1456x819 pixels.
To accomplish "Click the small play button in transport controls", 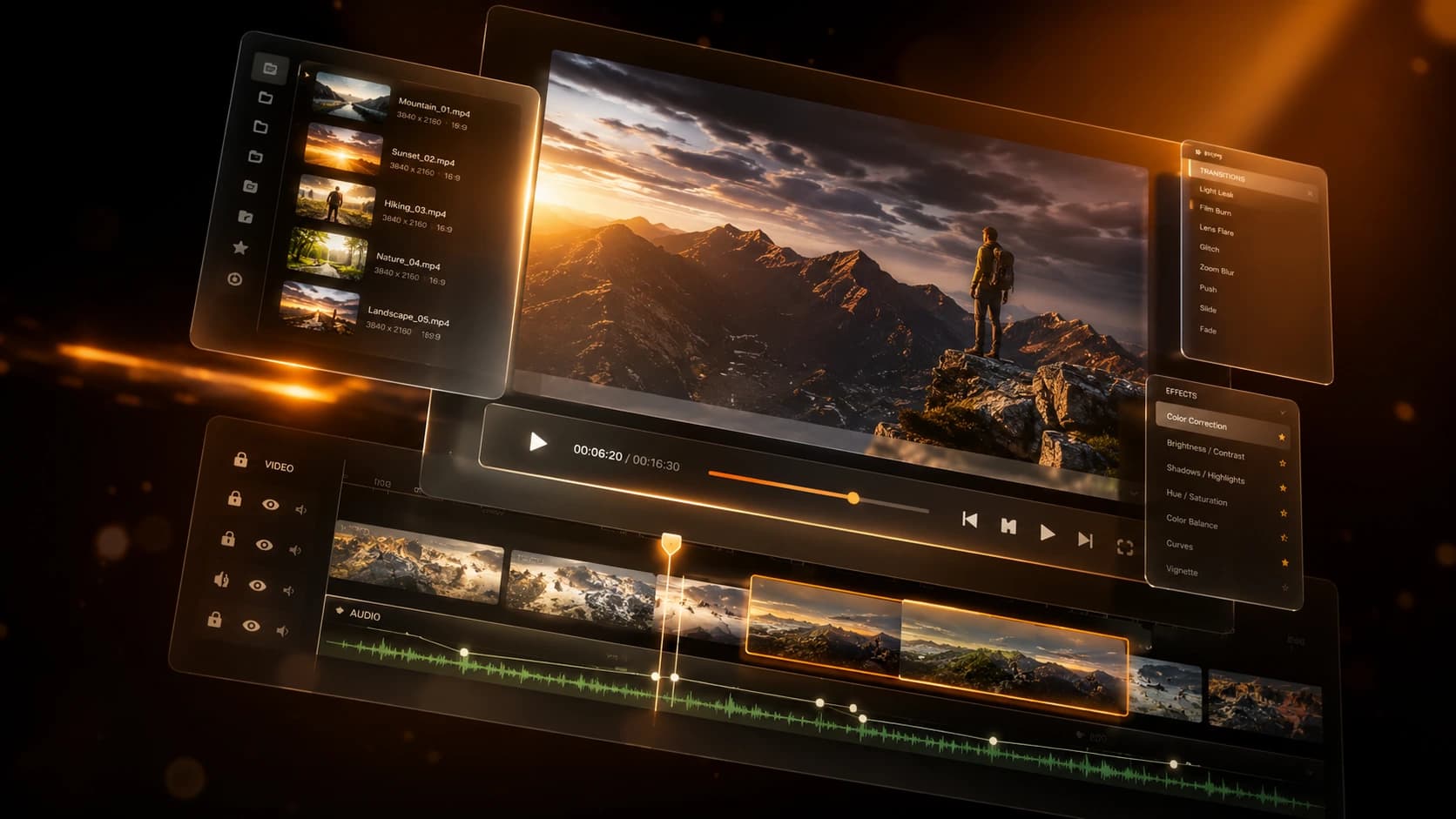I will pos(1048,533).
